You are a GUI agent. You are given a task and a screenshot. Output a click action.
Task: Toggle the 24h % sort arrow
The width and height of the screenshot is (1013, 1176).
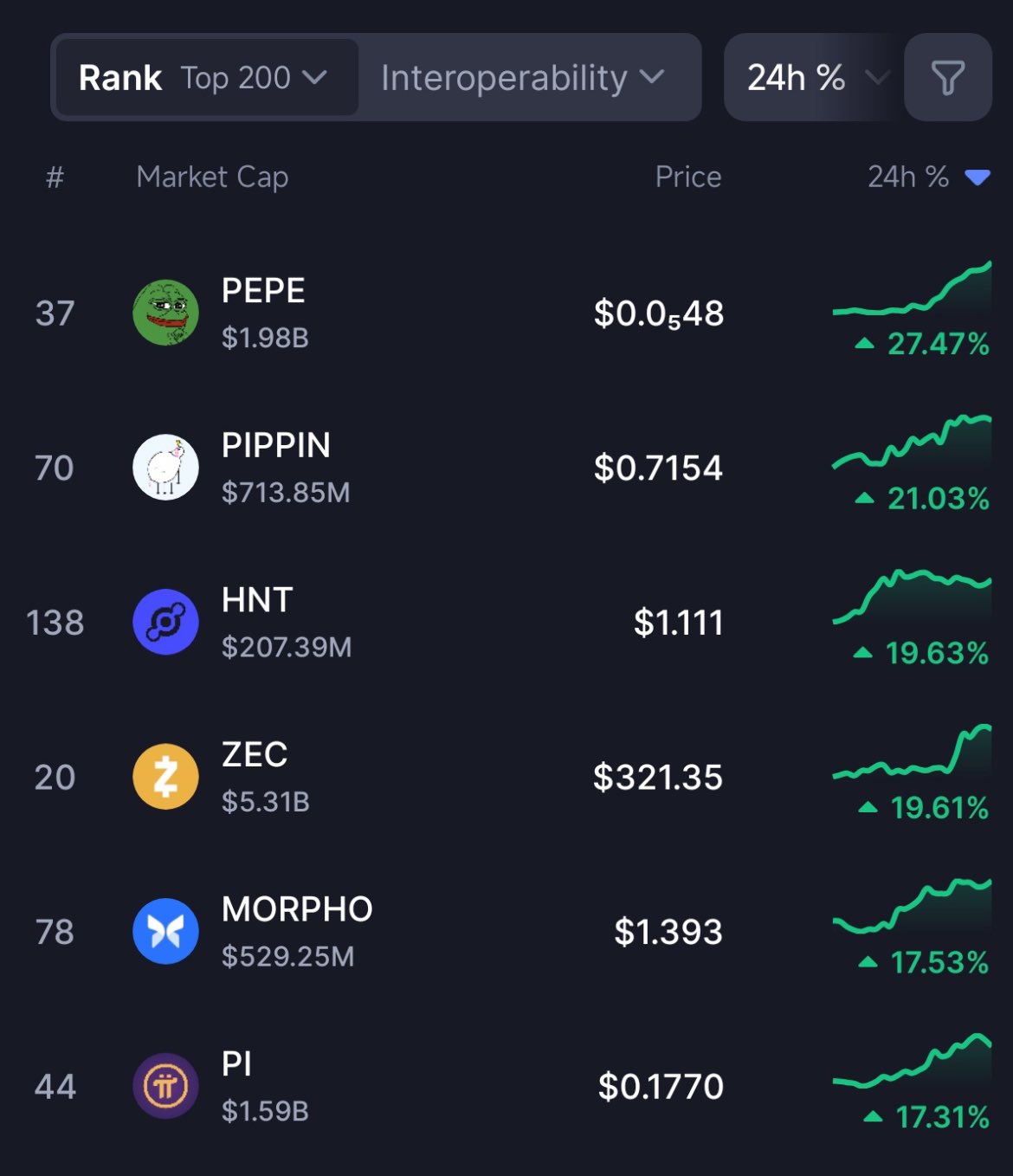point(978,178)
